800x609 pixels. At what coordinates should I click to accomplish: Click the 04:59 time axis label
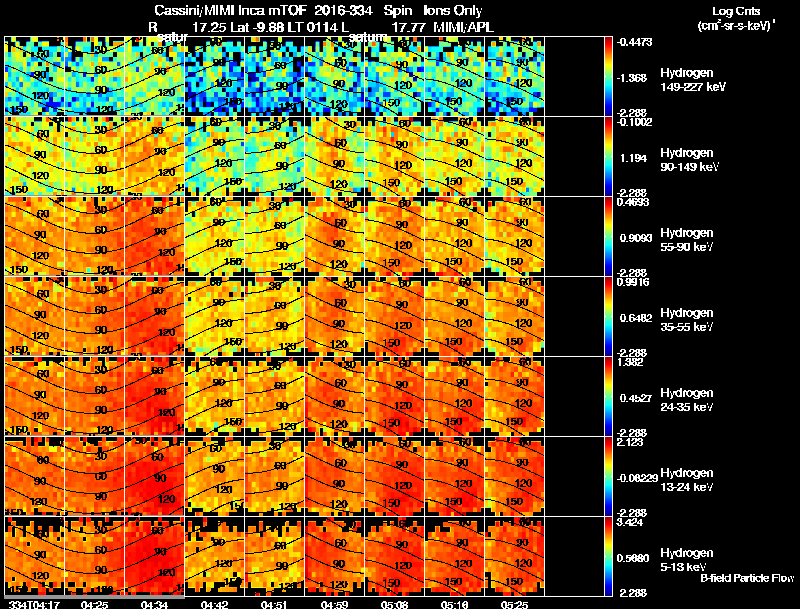pyautogui.click(x=334, y=604)
